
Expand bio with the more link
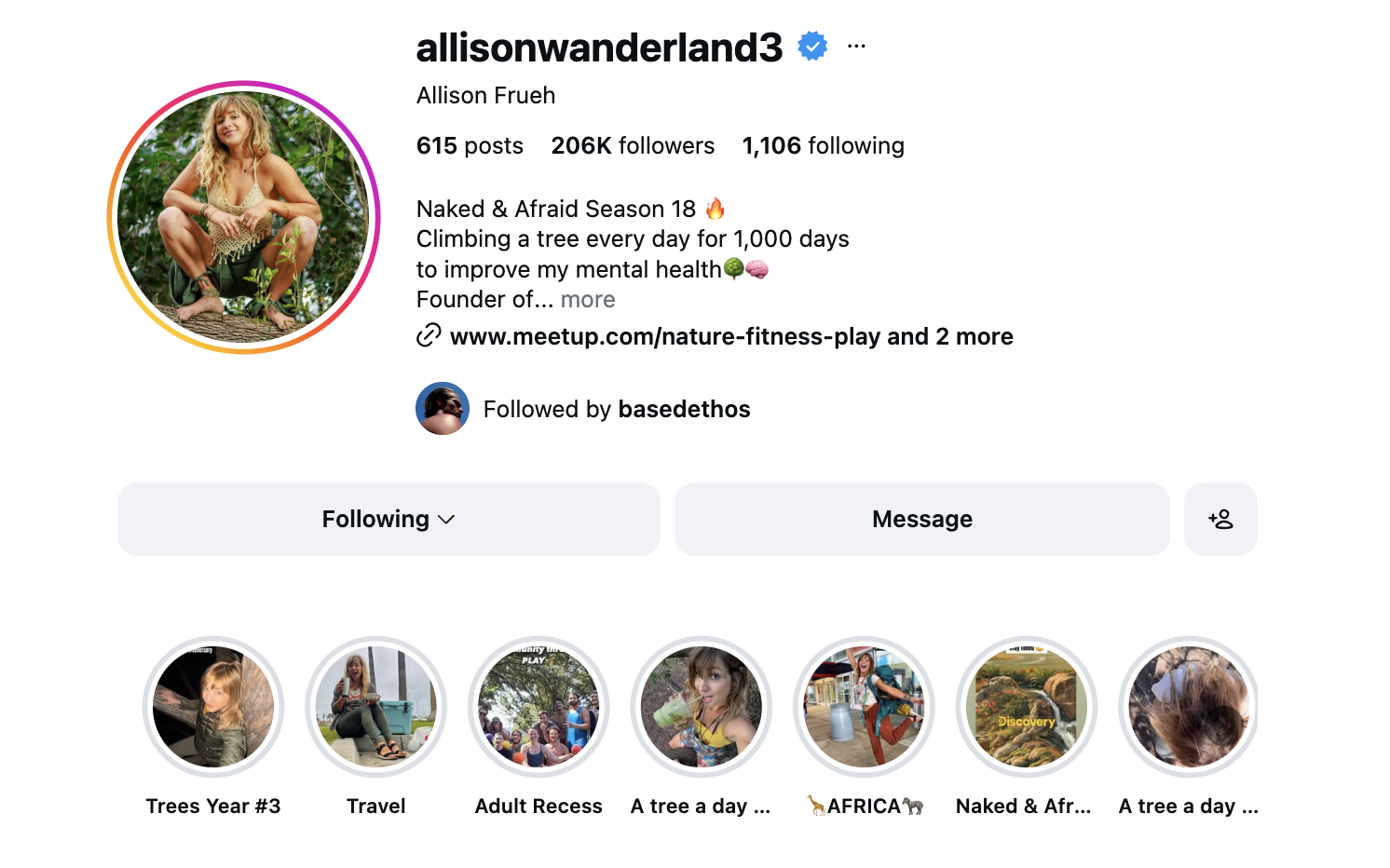pos(588,300)
